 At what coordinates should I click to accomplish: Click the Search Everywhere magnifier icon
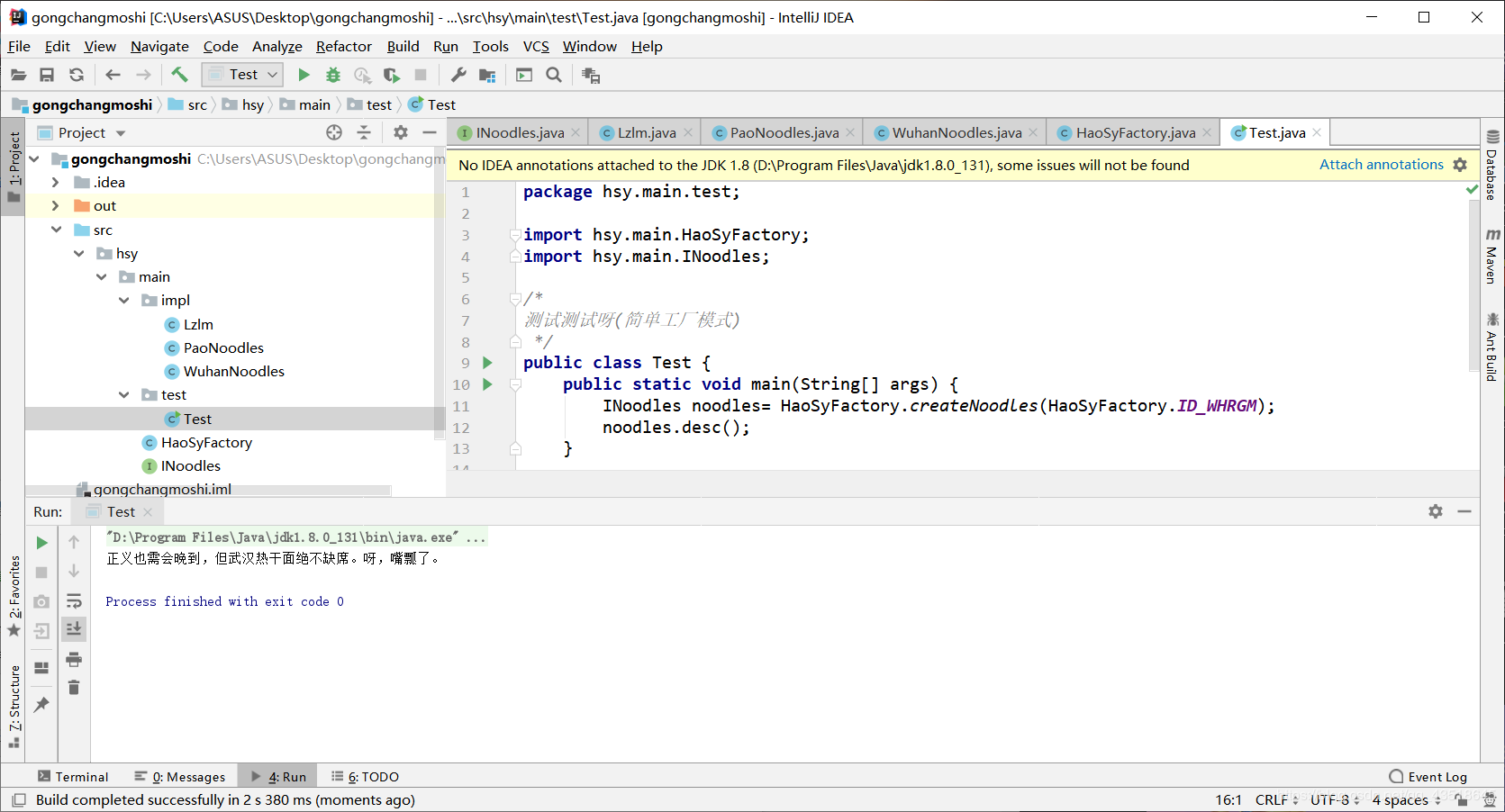point(554,75)
